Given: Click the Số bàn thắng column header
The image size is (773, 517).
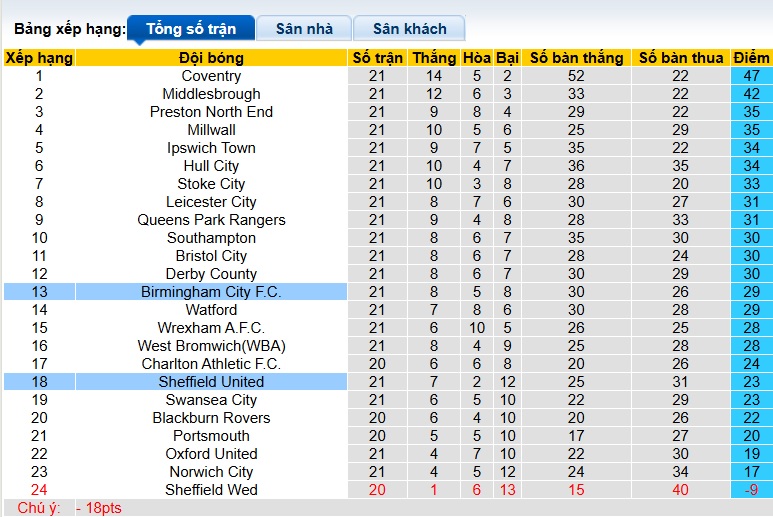Looking at the screenshot, I should (x=576, y=58).
